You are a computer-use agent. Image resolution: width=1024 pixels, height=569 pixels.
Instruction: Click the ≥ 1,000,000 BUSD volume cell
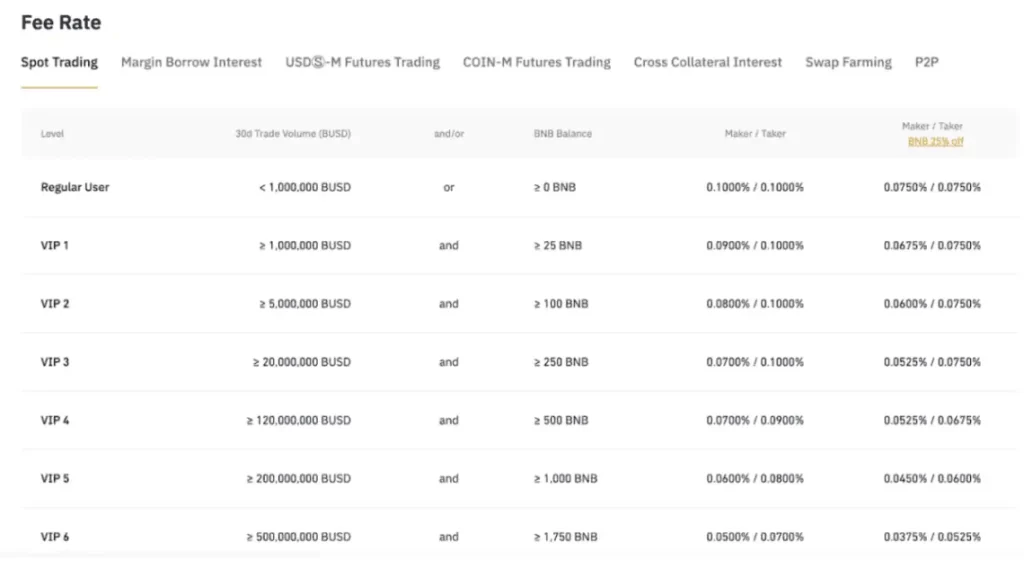[305, 246]
